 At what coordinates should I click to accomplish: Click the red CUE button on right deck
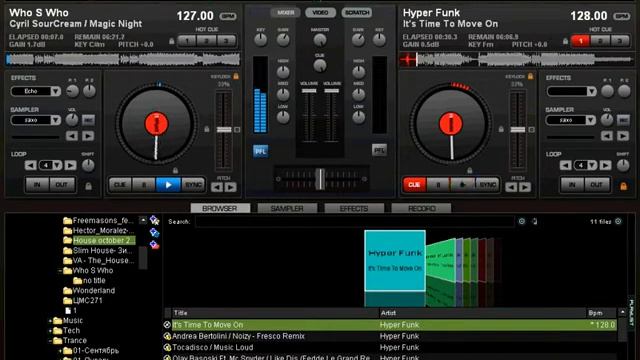point(414,185)
